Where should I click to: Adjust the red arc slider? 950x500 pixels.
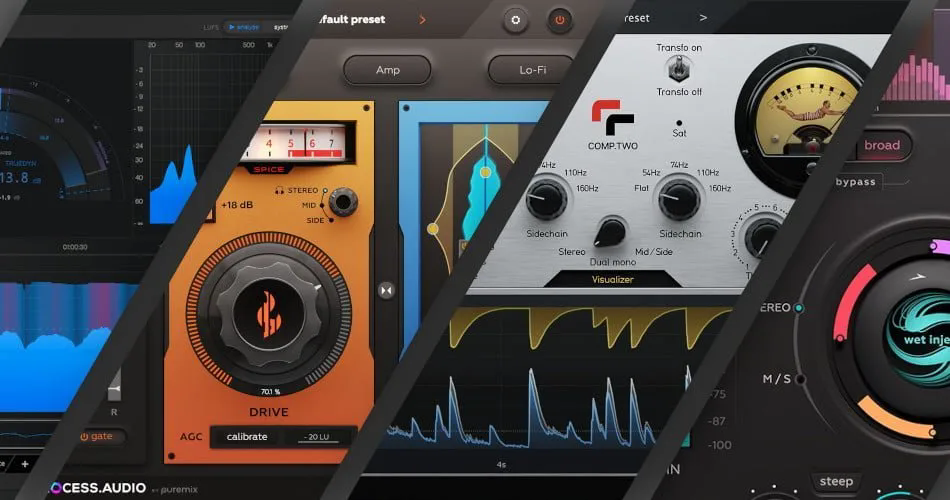[851, 301]
